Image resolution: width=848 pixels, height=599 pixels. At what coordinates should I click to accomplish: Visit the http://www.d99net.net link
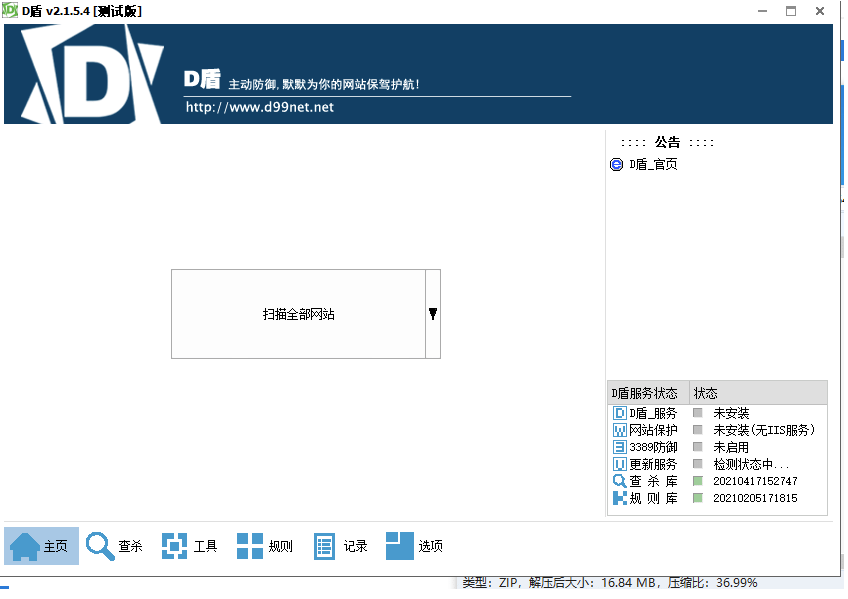[x=260, y=108]
